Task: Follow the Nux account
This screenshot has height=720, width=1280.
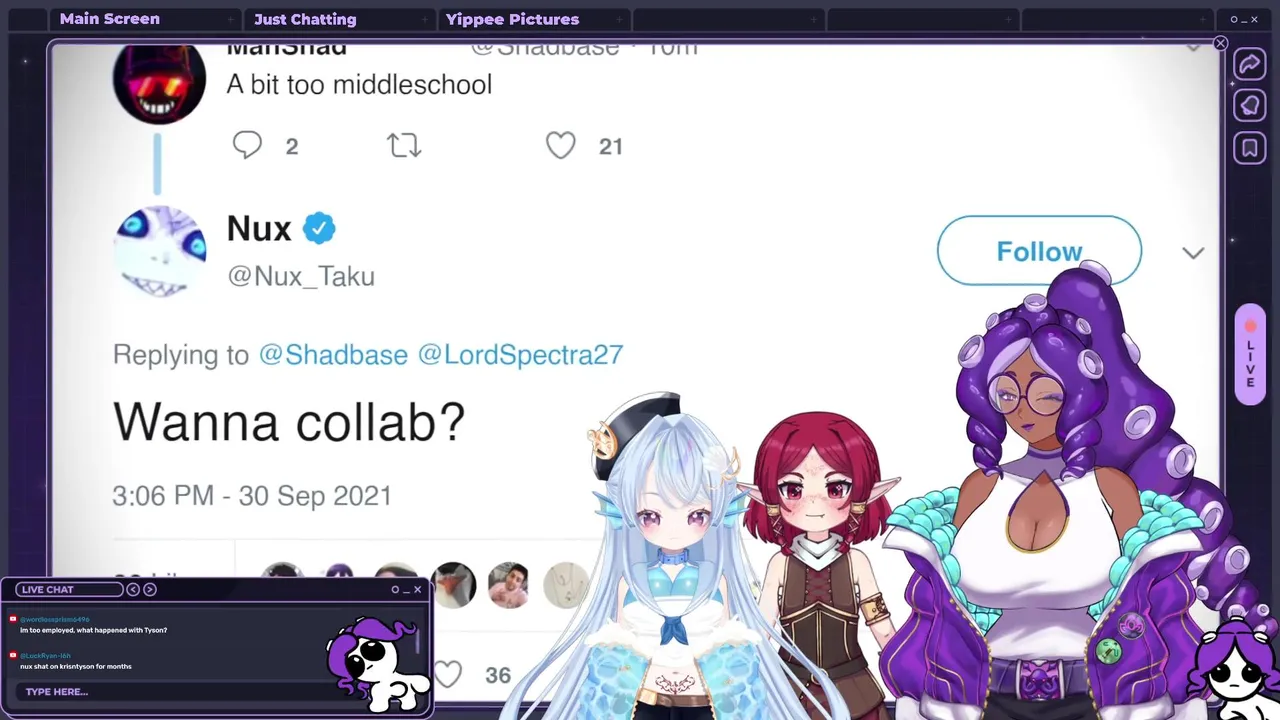Action: 1039,251
